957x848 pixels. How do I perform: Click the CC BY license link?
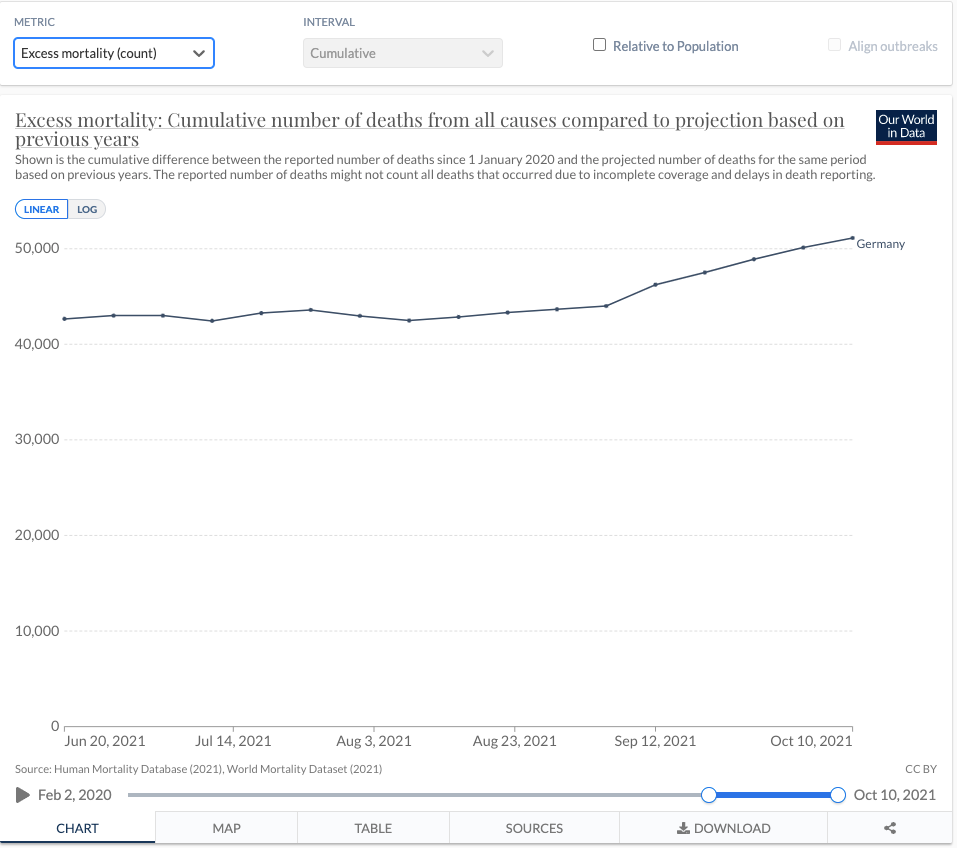919,769
